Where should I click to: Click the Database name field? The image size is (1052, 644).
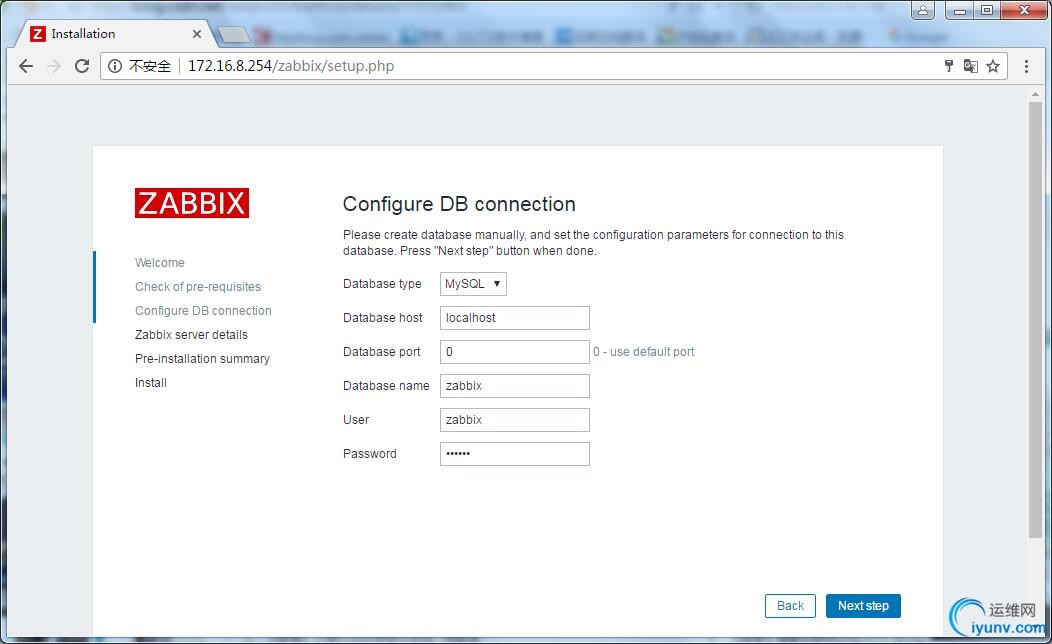tap(515, 386)
